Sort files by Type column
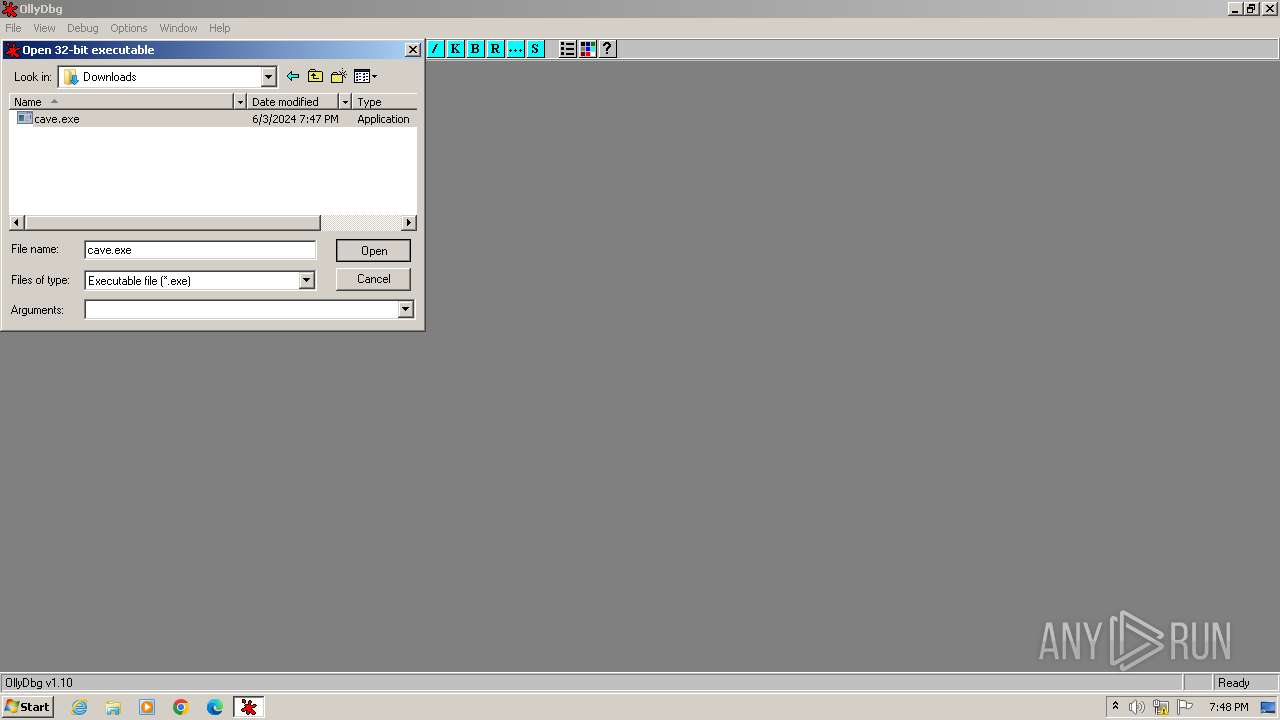Screen dimensions: 1280x720 pyautogui.click(x=385, y=102)
